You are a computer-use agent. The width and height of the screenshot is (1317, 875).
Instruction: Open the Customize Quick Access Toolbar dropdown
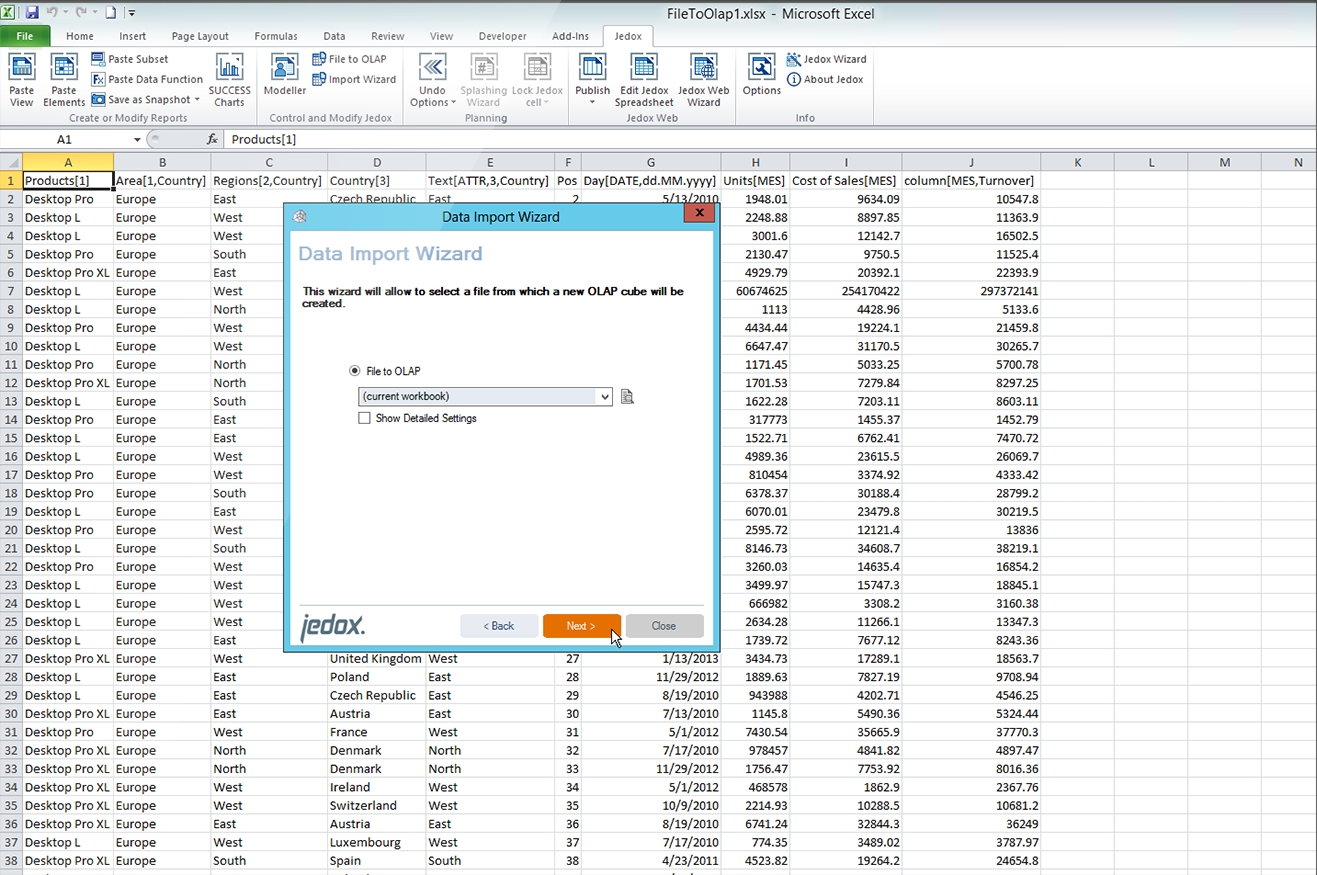coord(132,13)
